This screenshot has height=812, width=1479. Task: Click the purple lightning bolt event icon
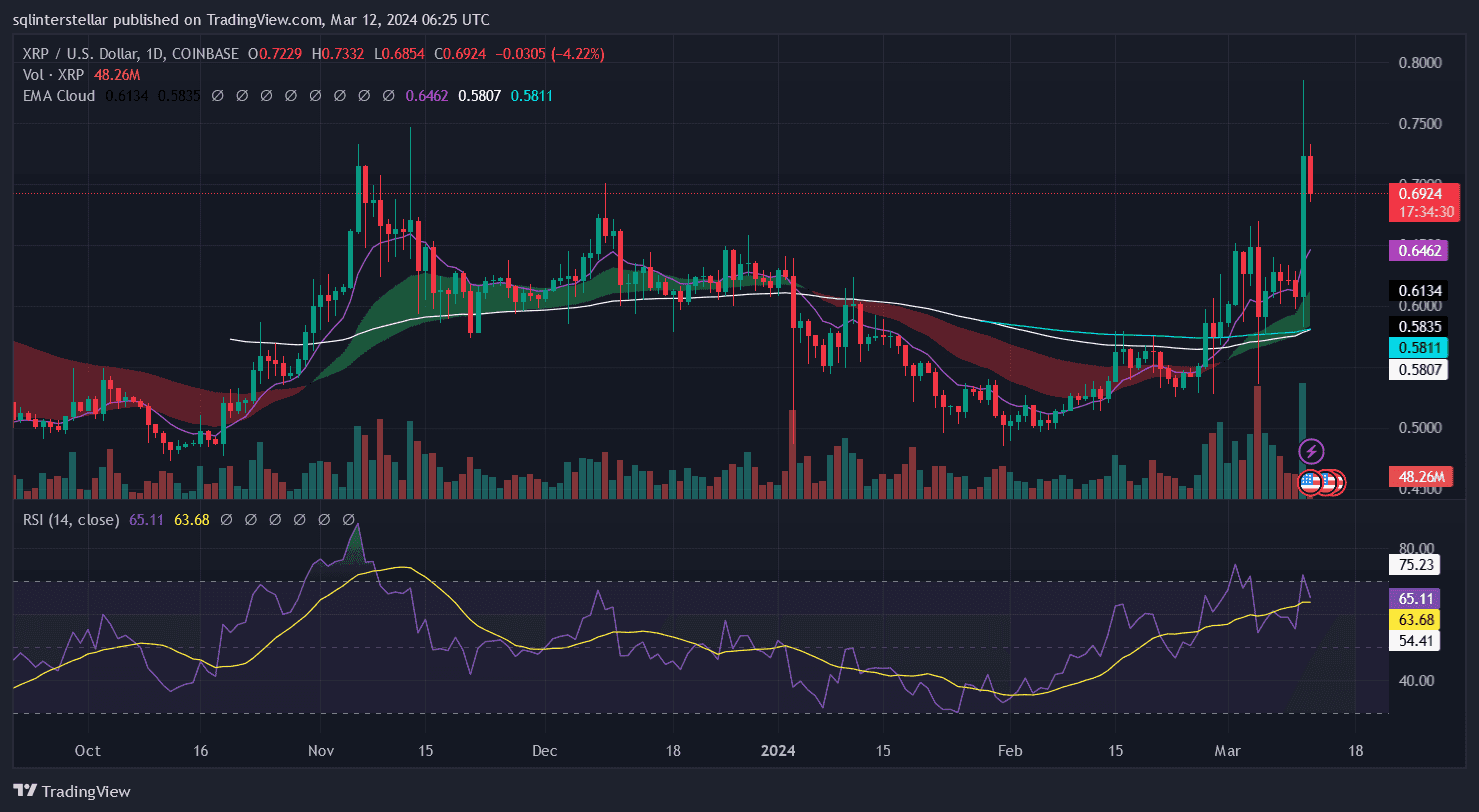tap(1311, 451)
